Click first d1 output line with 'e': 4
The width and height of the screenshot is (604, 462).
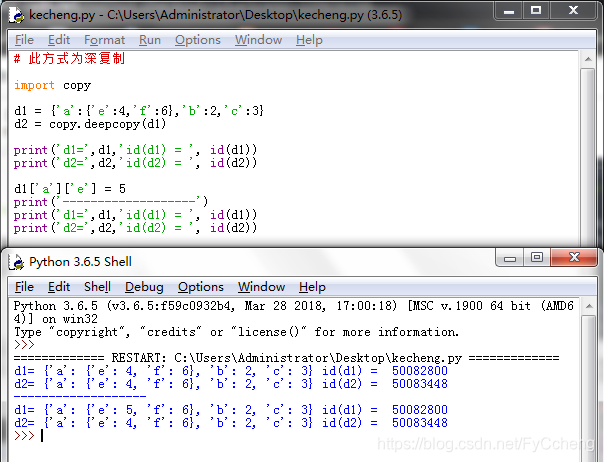tap(231, 371)
